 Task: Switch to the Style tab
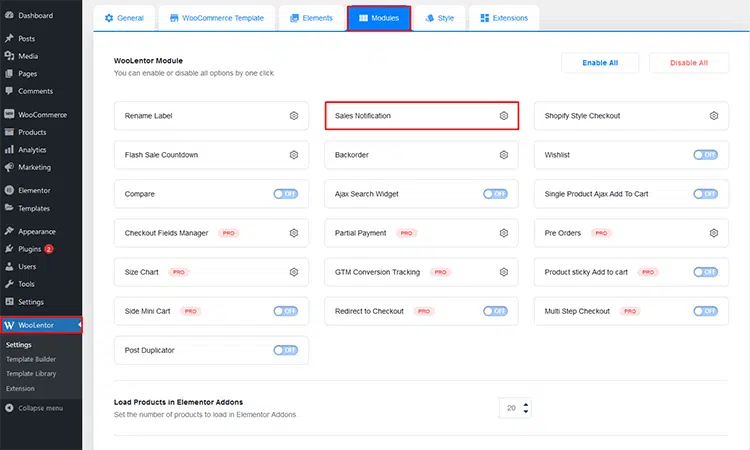[x=440, y=18]
